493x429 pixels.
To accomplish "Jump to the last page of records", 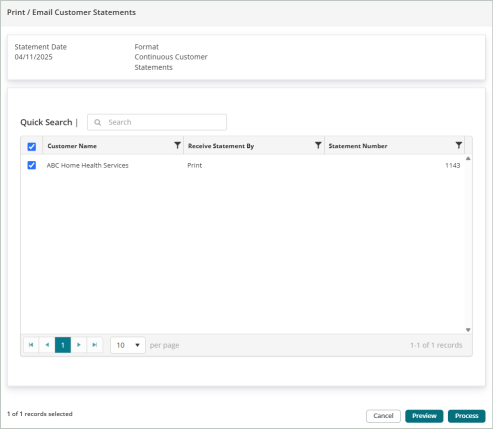I will (95, 345).
